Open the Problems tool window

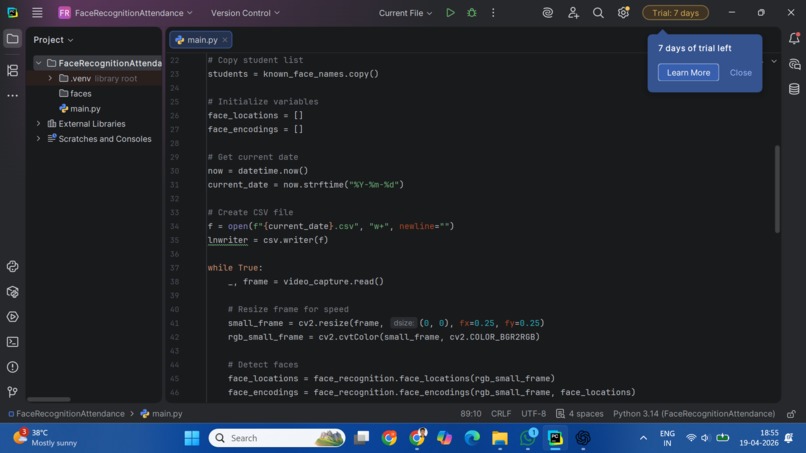click(x=12, y=367)
